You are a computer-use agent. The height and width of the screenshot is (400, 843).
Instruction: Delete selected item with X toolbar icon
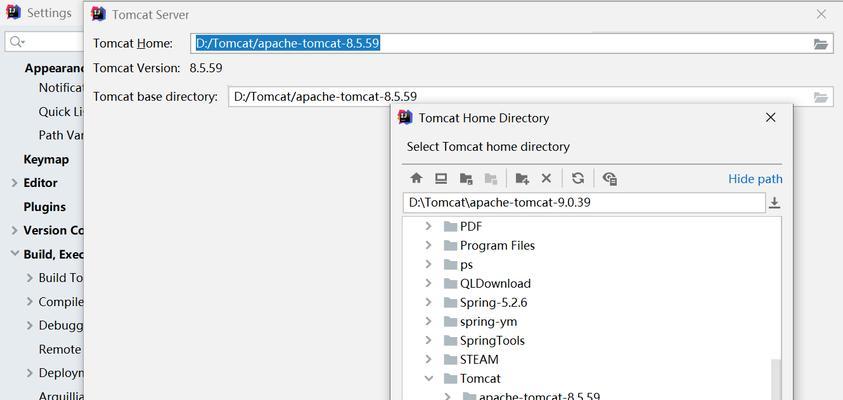(546, 178)
